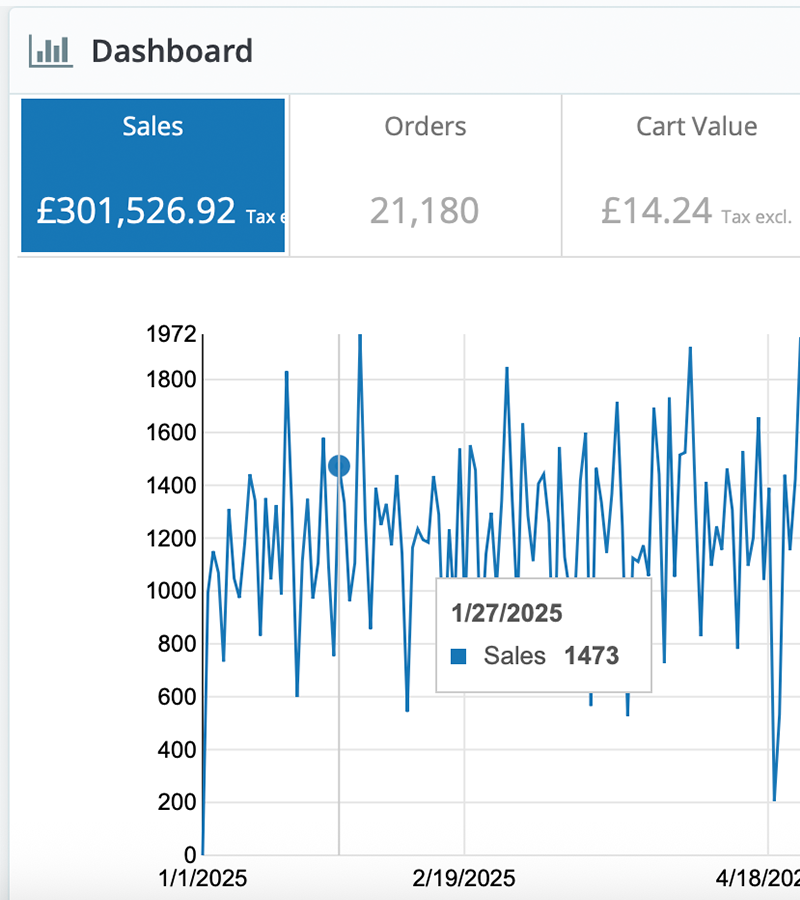Select the Sales tab

coord(153,127)
